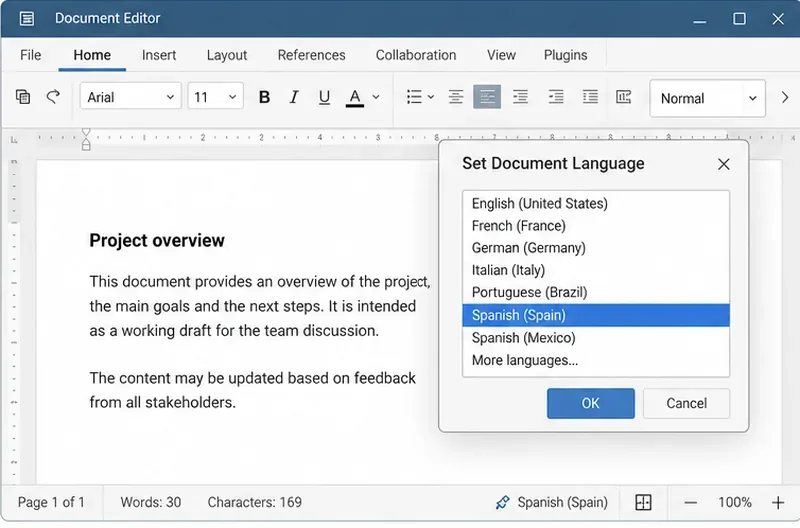
Task: Click More languages... in the list
Action: (596, 360)
